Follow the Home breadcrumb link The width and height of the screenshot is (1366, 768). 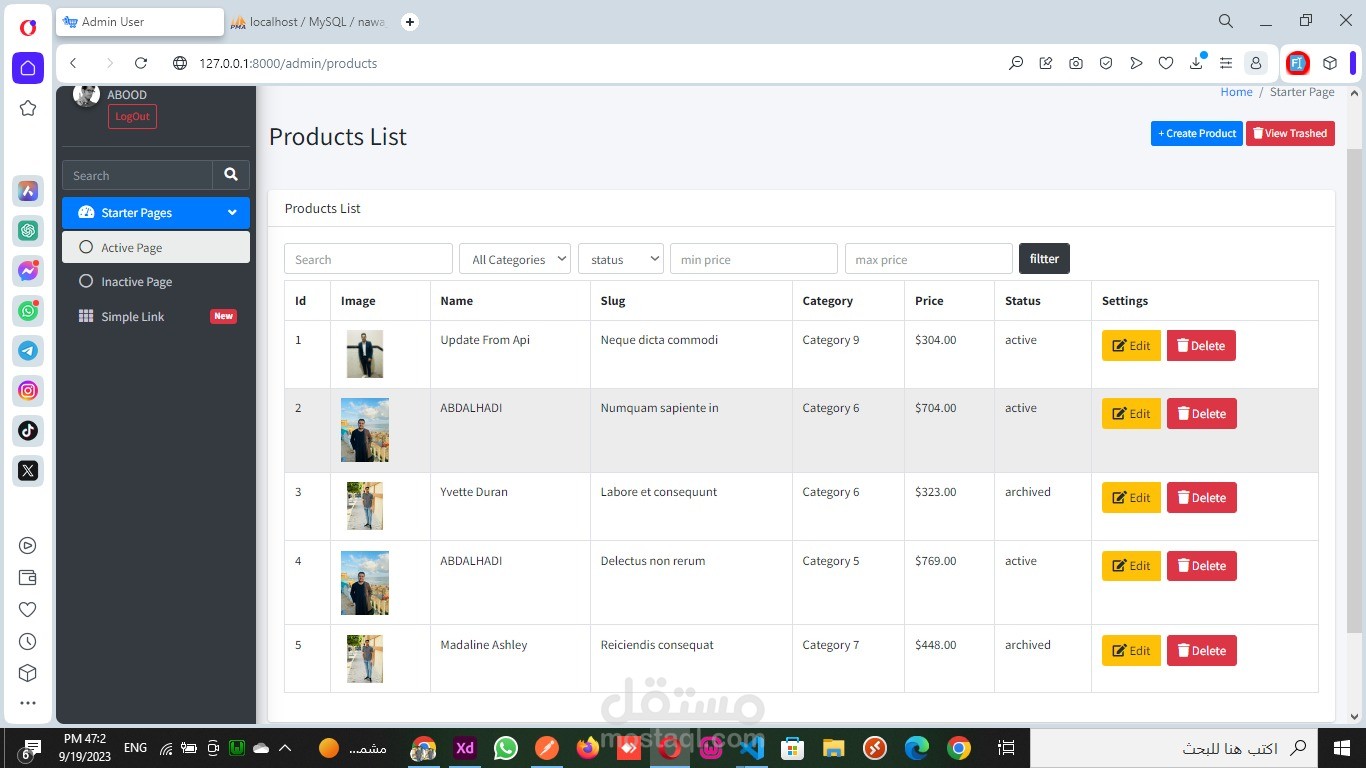click(x=1236, y=92)
